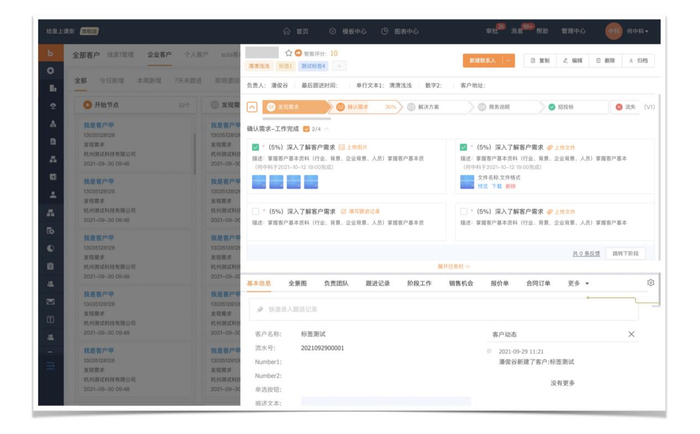This screenshot has width=700, height=434.
Task: Close the 客户动态 panel with X
Action: 631,334
